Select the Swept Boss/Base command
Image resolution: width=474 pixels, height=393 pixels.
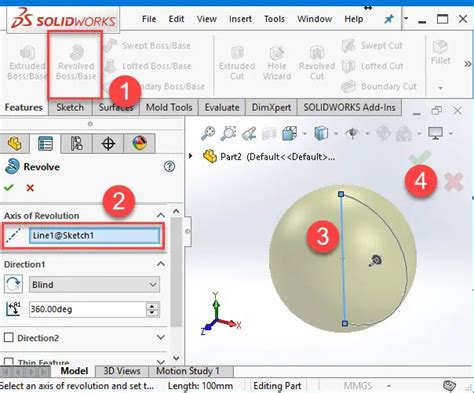tap(147, 46)
